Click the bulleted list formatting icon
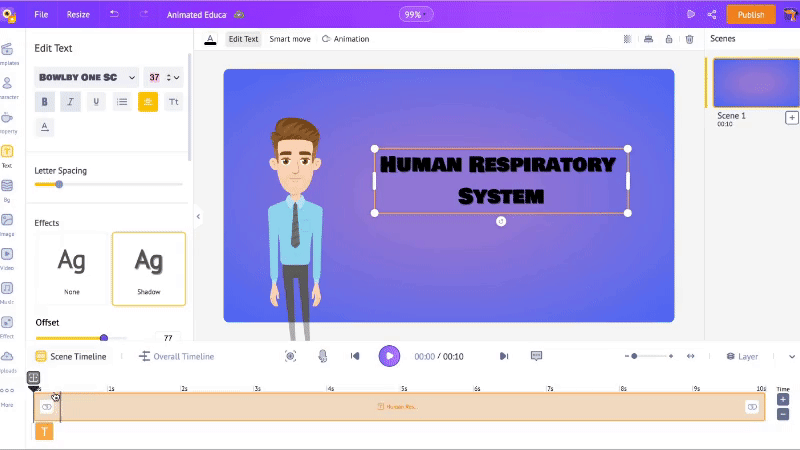 pyautogui.click(x=122, y=101)
